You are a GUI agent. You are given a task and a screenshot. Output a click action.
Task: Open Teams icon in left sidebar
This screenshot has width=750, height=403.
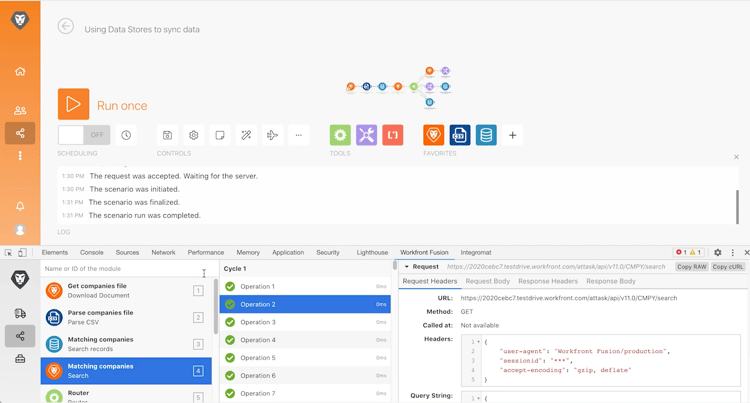tap(20, 110)
